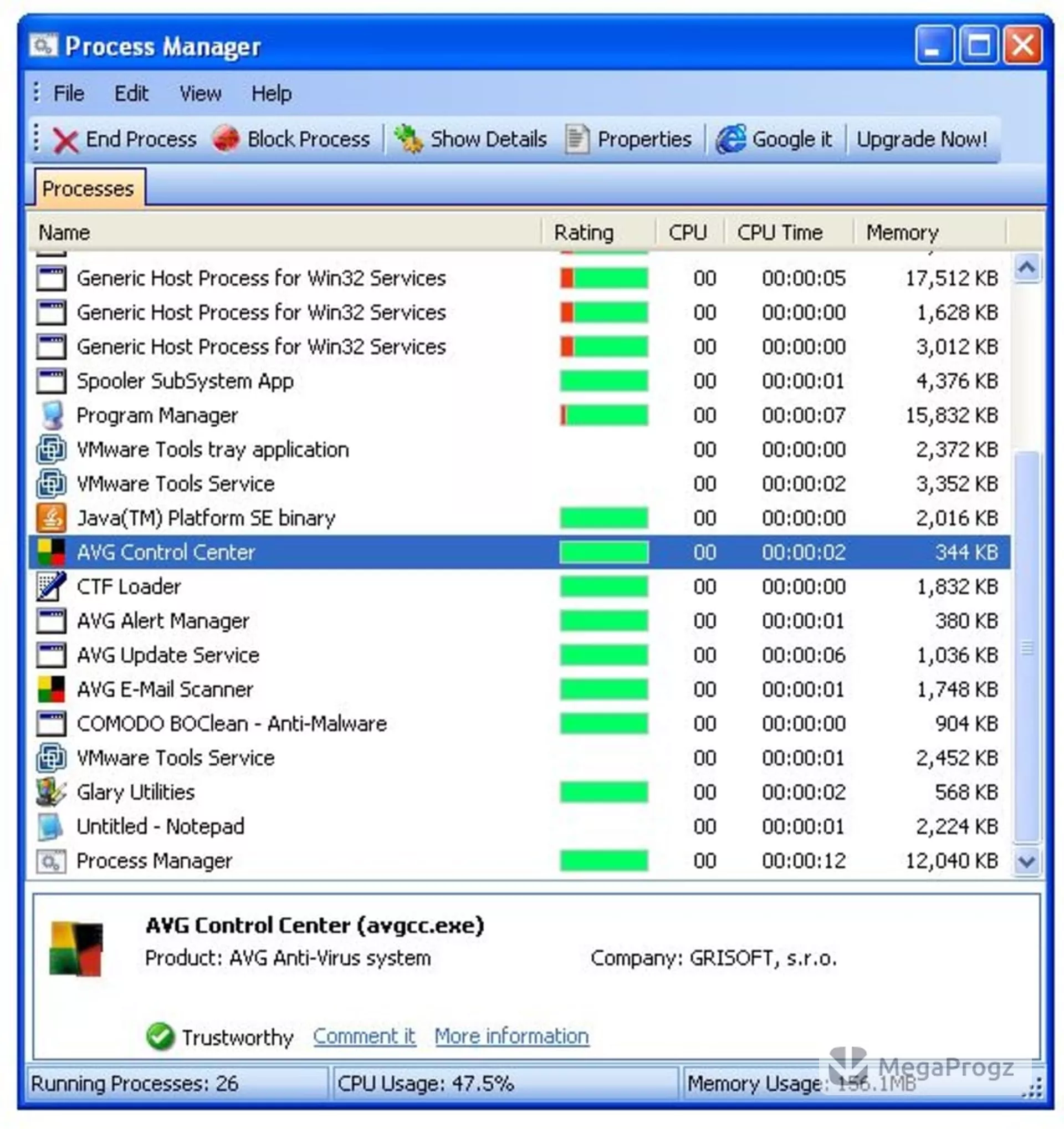Click the Properties document icon
This screenshot has width=1064, height=1129.
click(x=577, y=139)
